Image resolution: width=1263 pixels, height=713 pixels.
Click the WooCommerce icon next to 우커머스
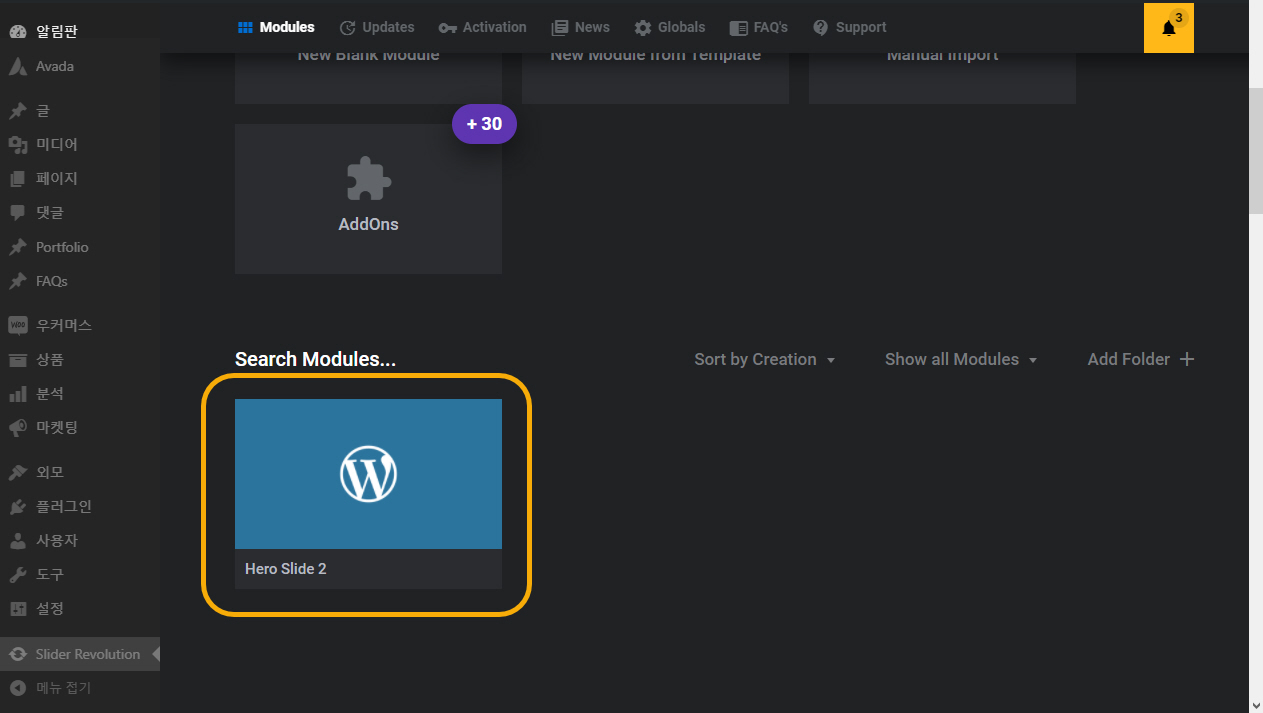coord(17,325)
